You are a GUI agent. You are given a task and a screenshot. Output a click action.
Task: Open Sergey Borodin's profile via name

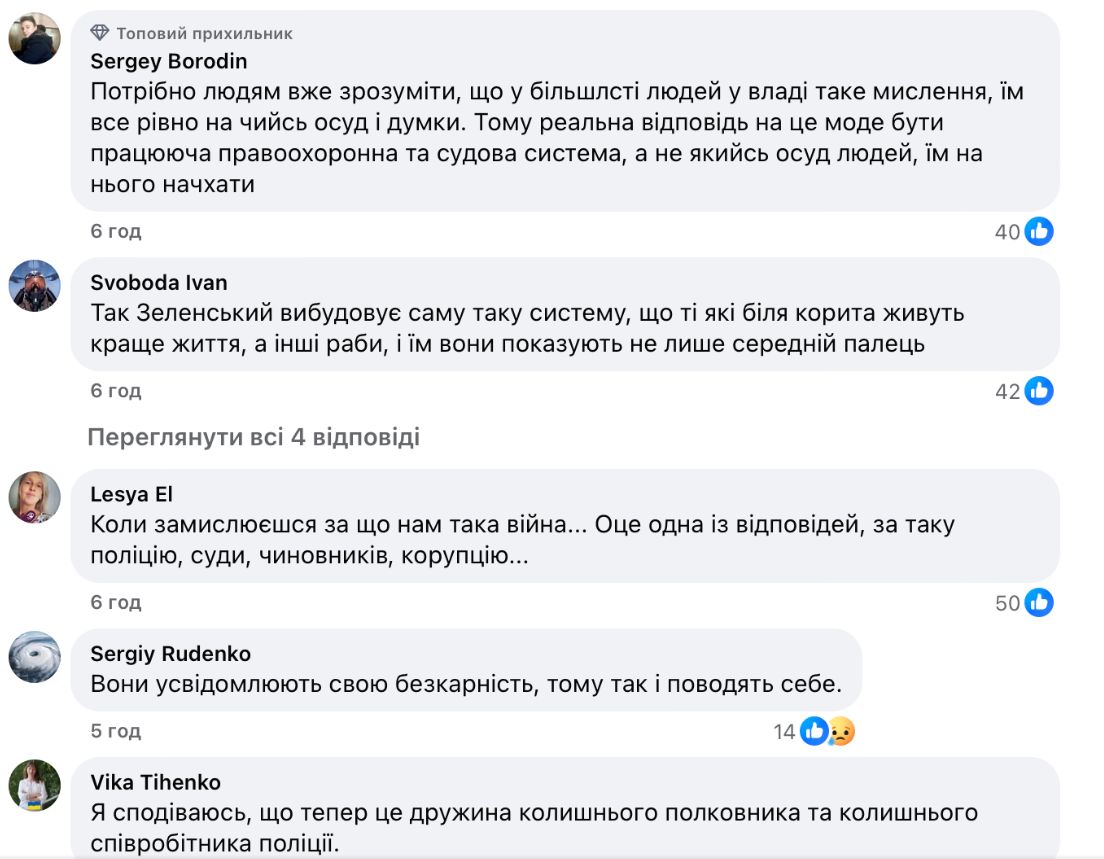[168, 61]
